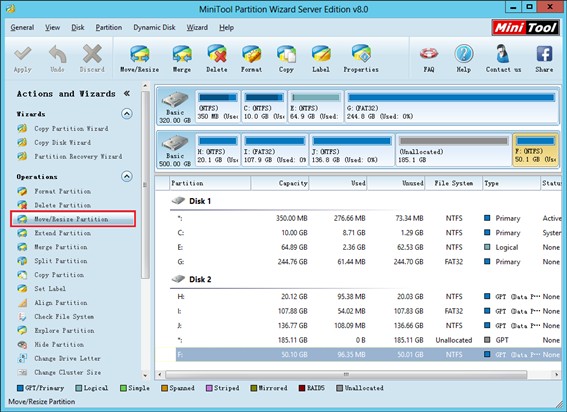Select the Unallocated 185.1 GB block
Viewport: 567px width, 412px height.
(454, 150)
